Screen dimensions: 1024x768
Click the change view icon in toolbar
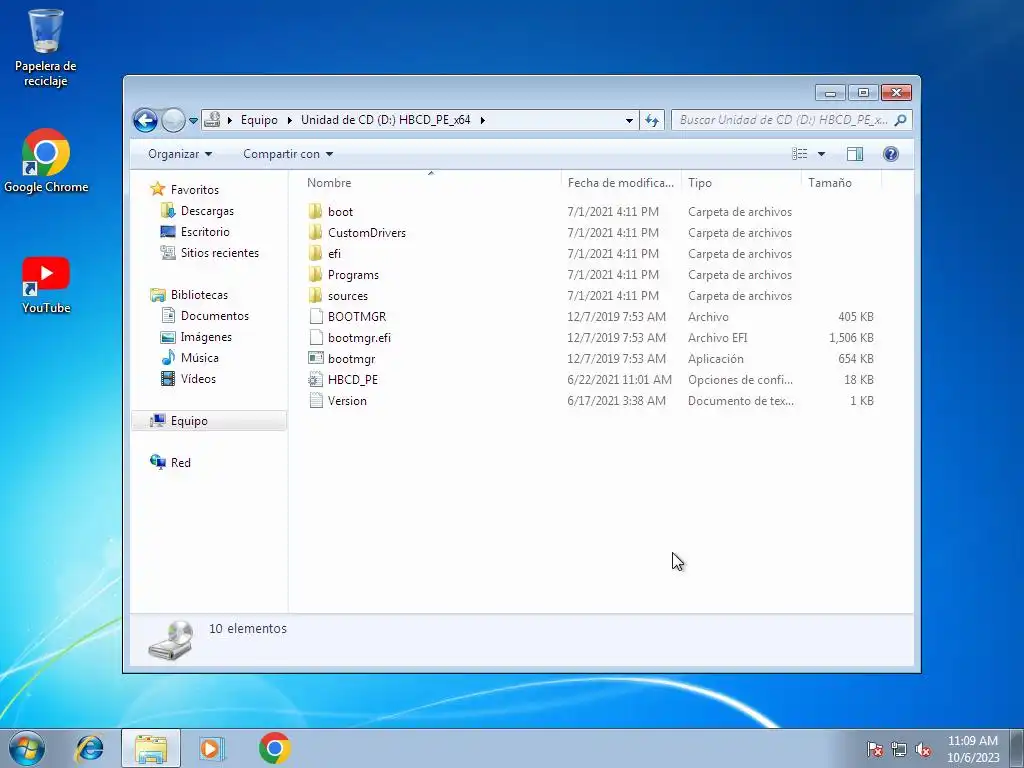click(x=799, y=153)
